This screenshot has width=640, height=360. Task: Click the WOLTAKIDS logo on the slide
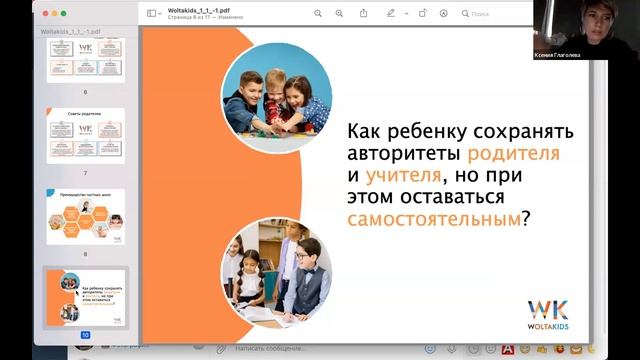point(548,315)
